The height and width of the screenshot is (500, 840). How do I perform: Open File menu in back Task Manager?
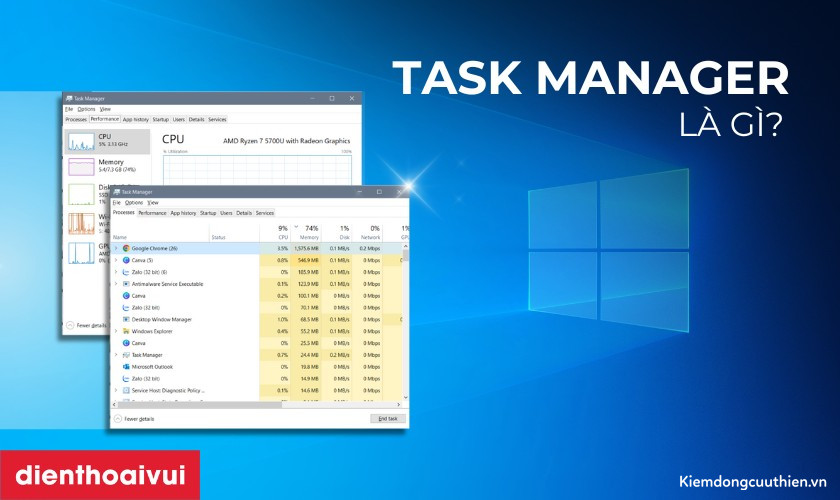tap(69, 109)
